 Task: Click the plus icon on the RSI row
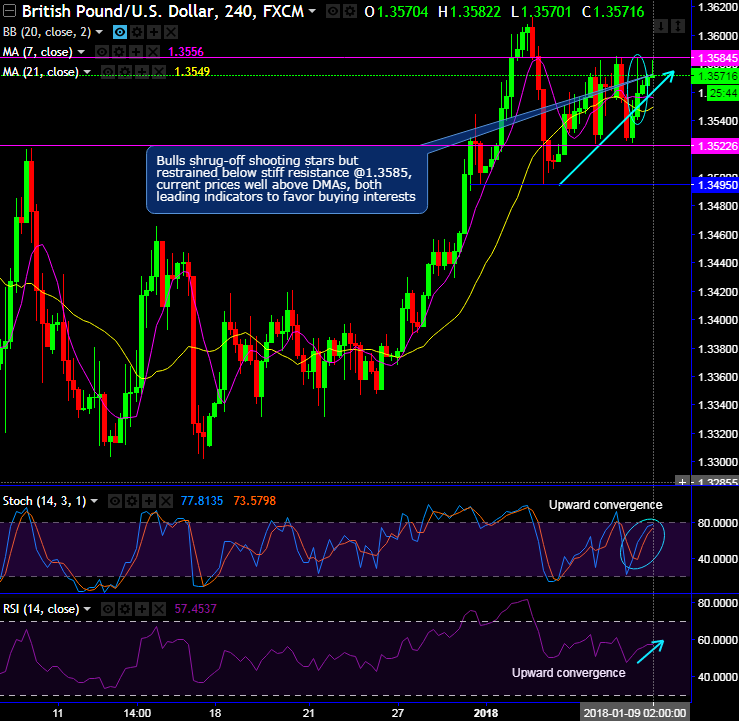142,609
